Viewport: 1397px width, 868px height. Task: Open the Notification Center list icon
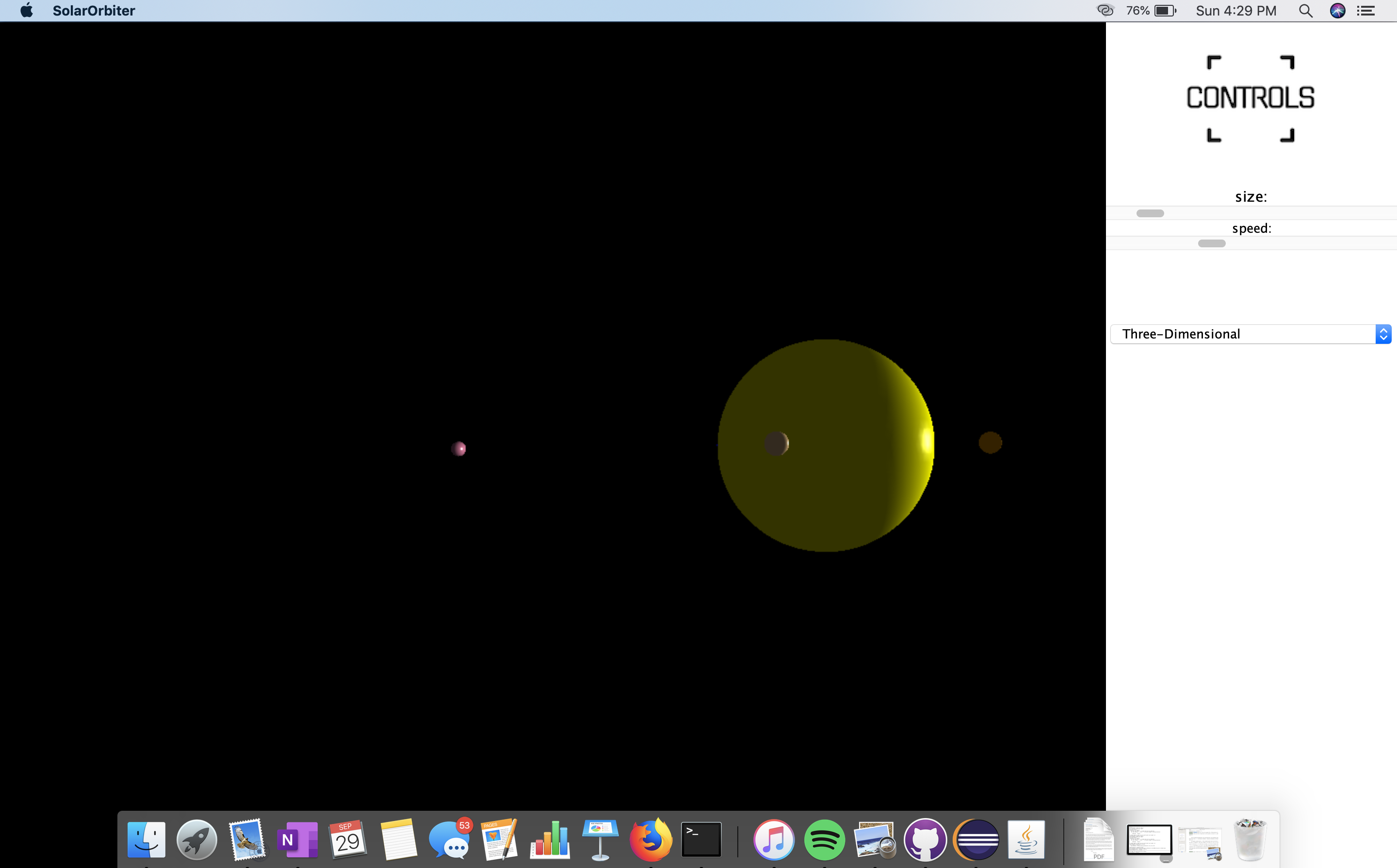point(1366,11)
